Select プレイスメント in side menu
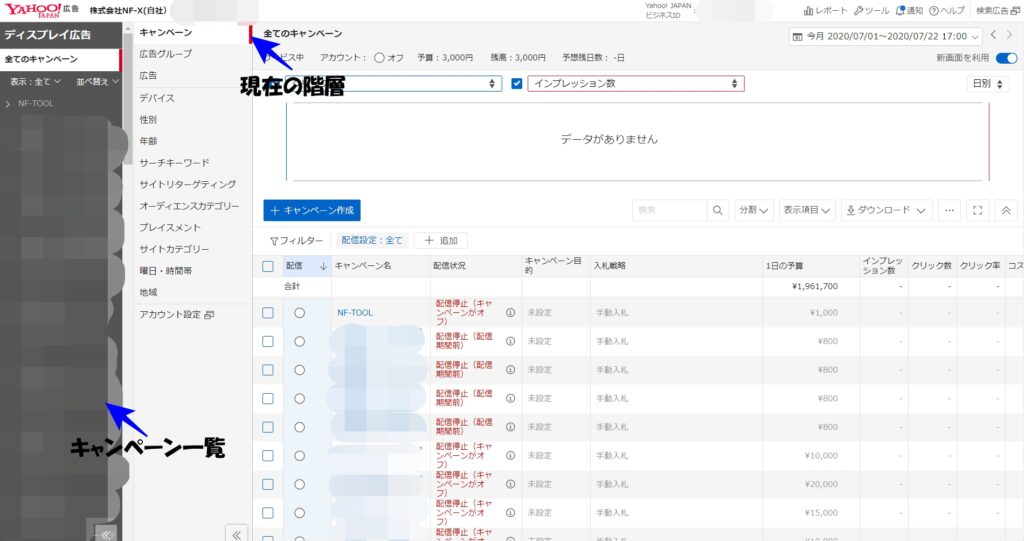Image resolution: width=1024 pixels, height=541 pixels. (170, 227)
